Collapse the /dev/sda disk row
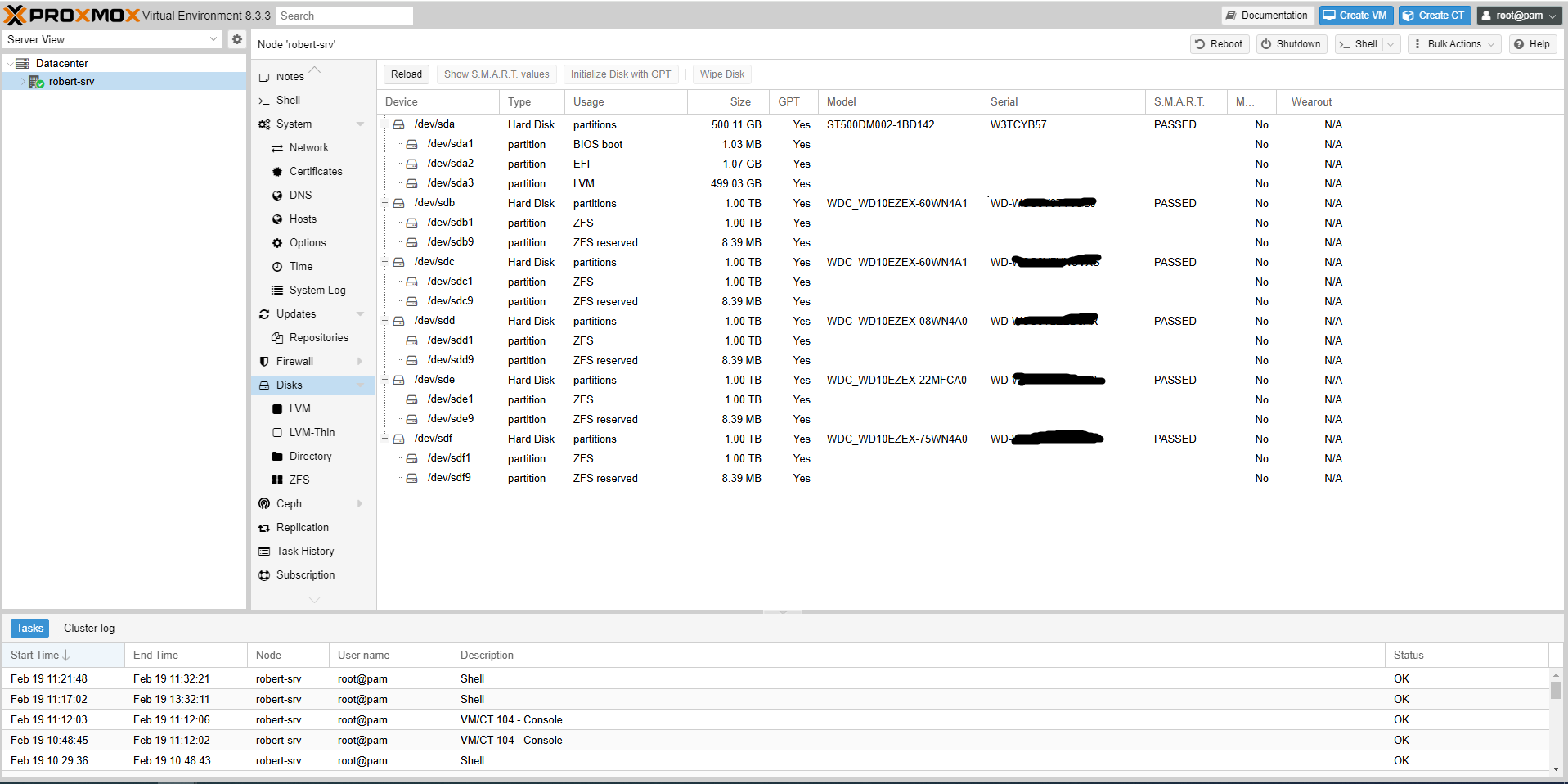This screenshot has width=1568, height=784. click(x=385, y=124)
